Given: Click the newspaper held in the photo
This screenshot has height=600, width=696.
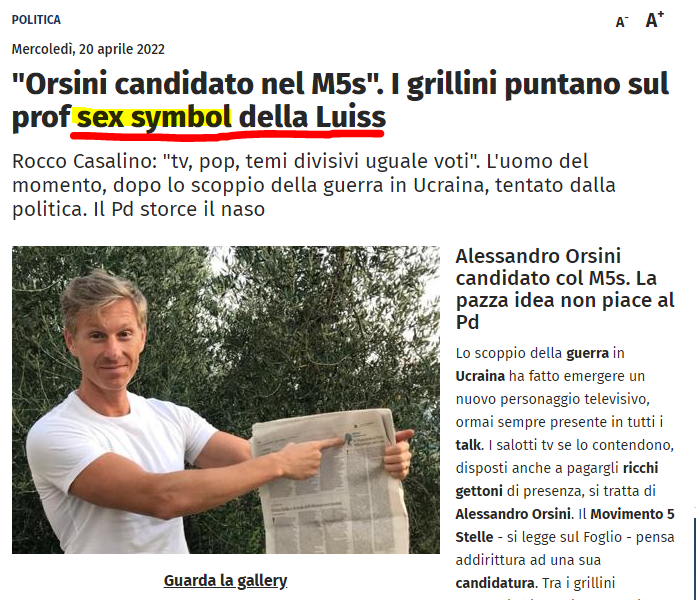Looking at the screenshot, I should [x=331, y=482].
